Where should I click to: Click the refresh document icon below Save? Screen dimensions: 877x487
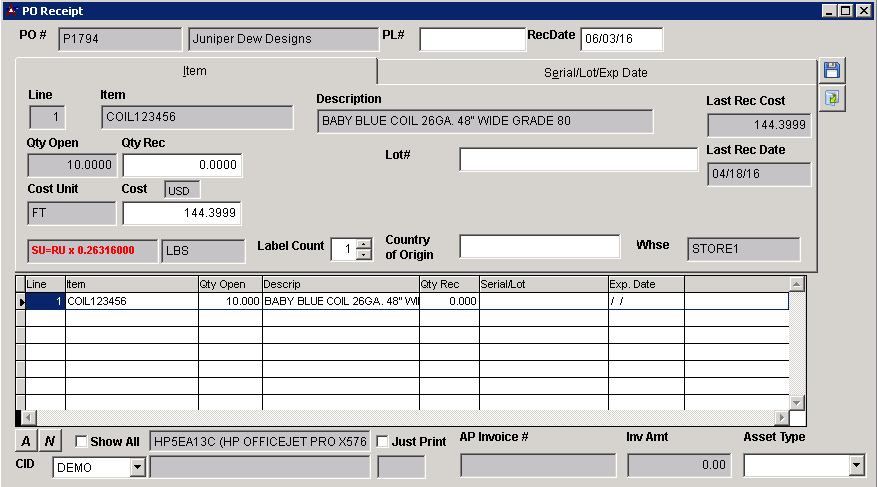coord(832,98)
